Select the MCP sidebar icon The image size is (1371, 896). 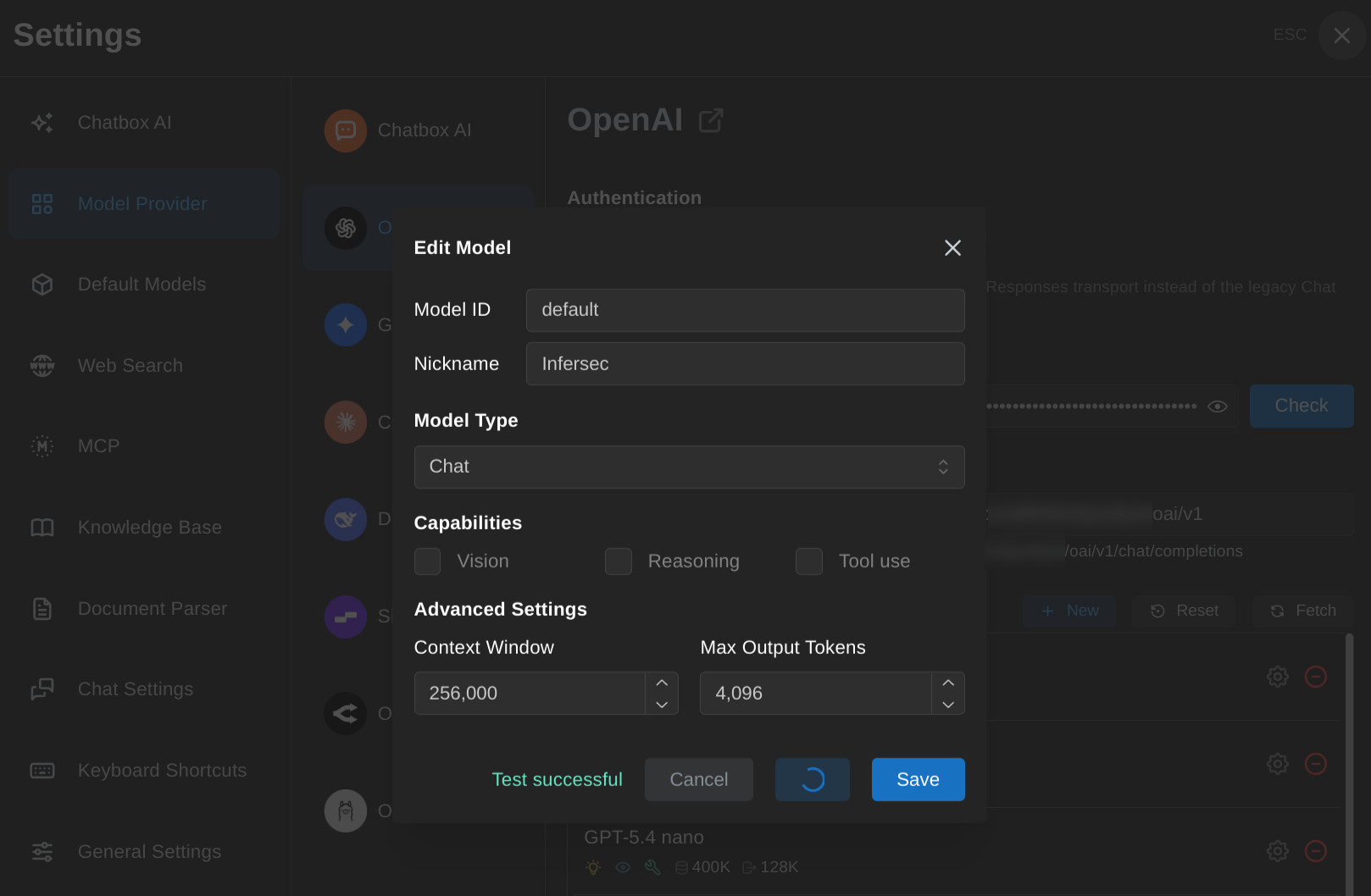(x=42, y=446)
